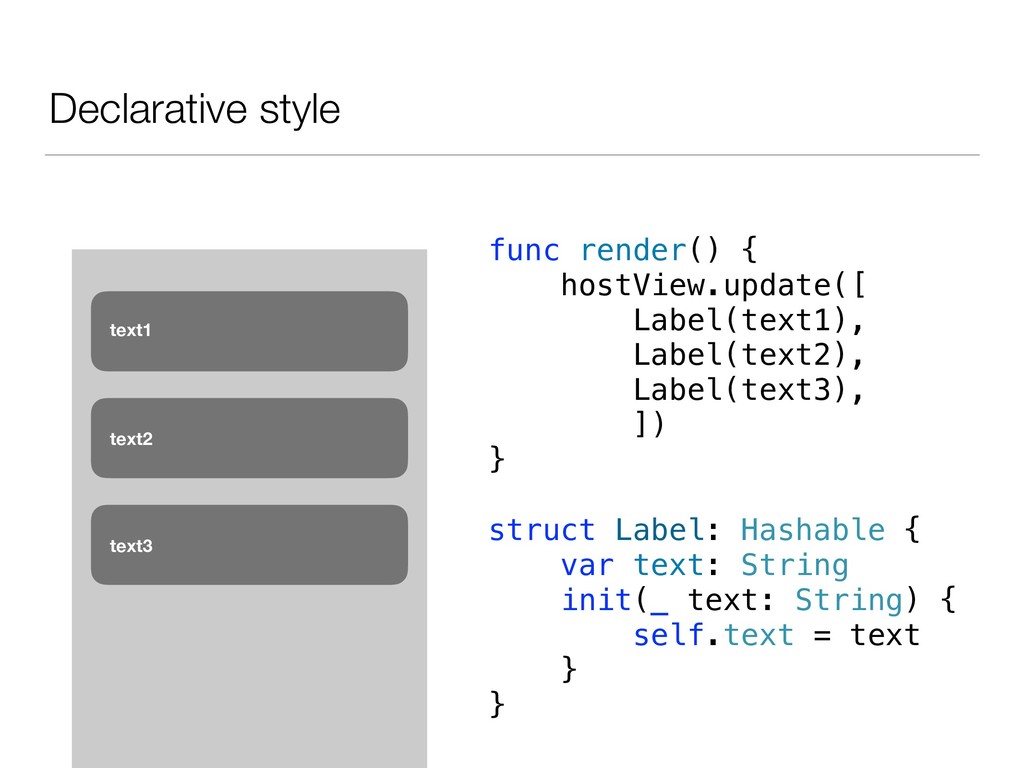Click the 'Label(text3),' code line
This screenshot has height=768, width=1024.
pos(749,390)
